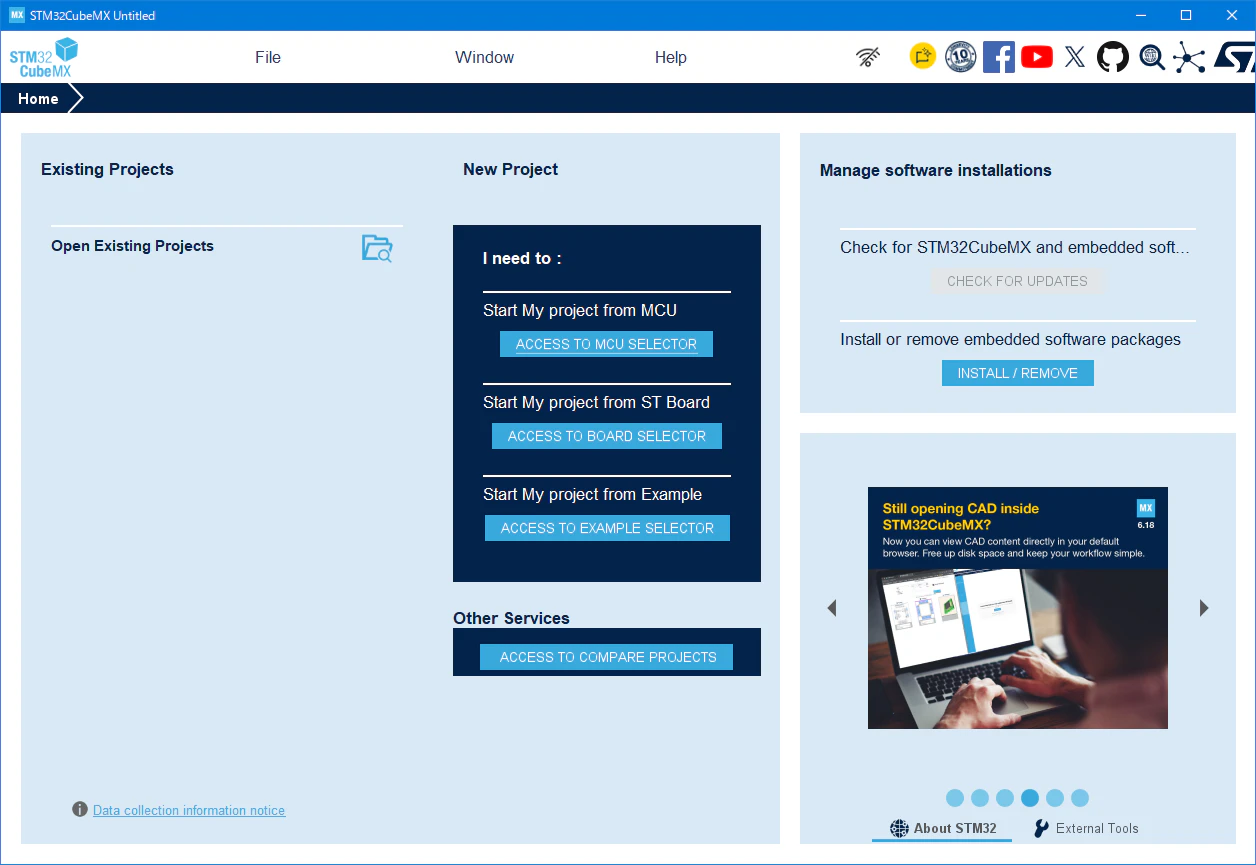Open the Window menu
This screenshot has height=865, width=1256.
coord(484,57)
